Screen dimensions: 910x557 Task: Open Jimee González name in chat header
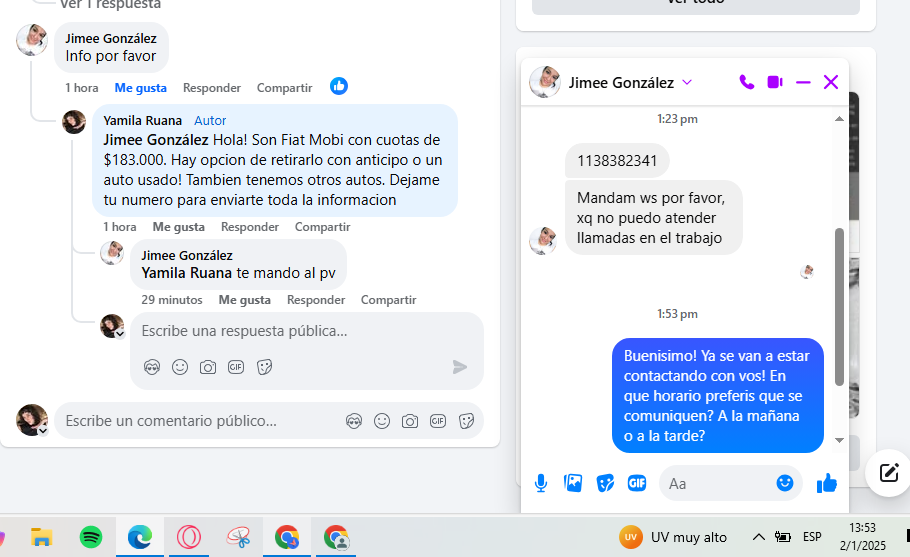point(621,83)
